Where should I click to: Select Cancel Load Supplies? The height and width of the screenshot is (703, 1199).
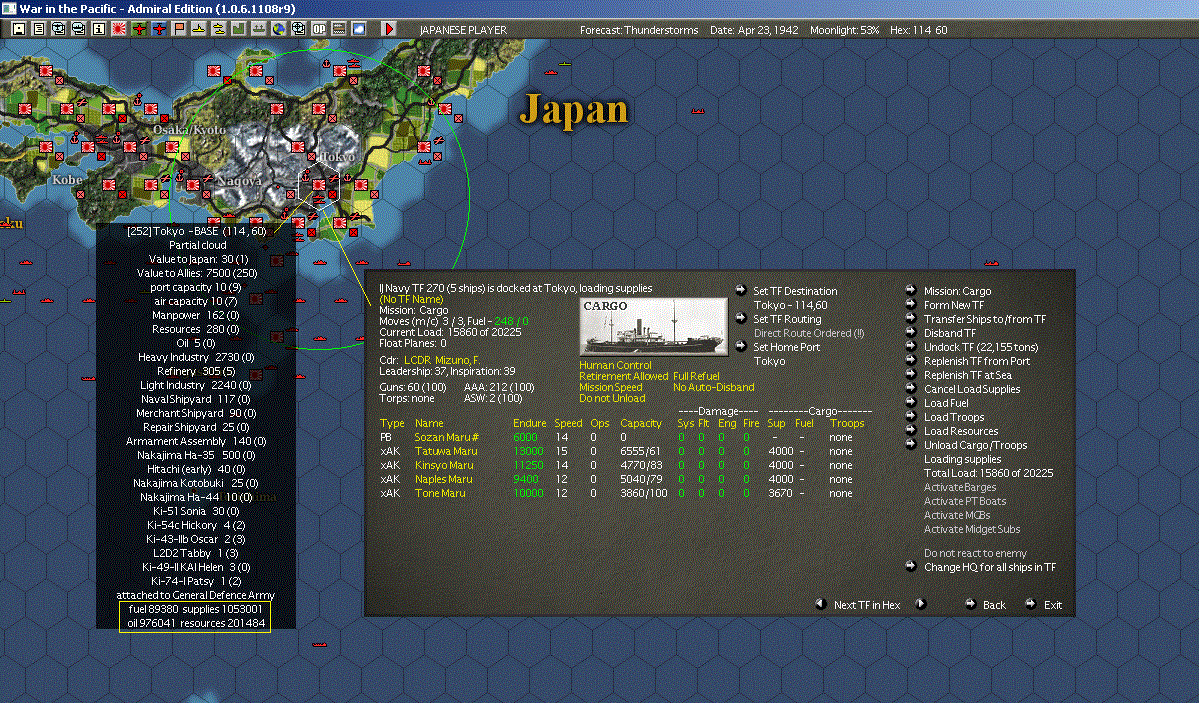coord(972,389)
